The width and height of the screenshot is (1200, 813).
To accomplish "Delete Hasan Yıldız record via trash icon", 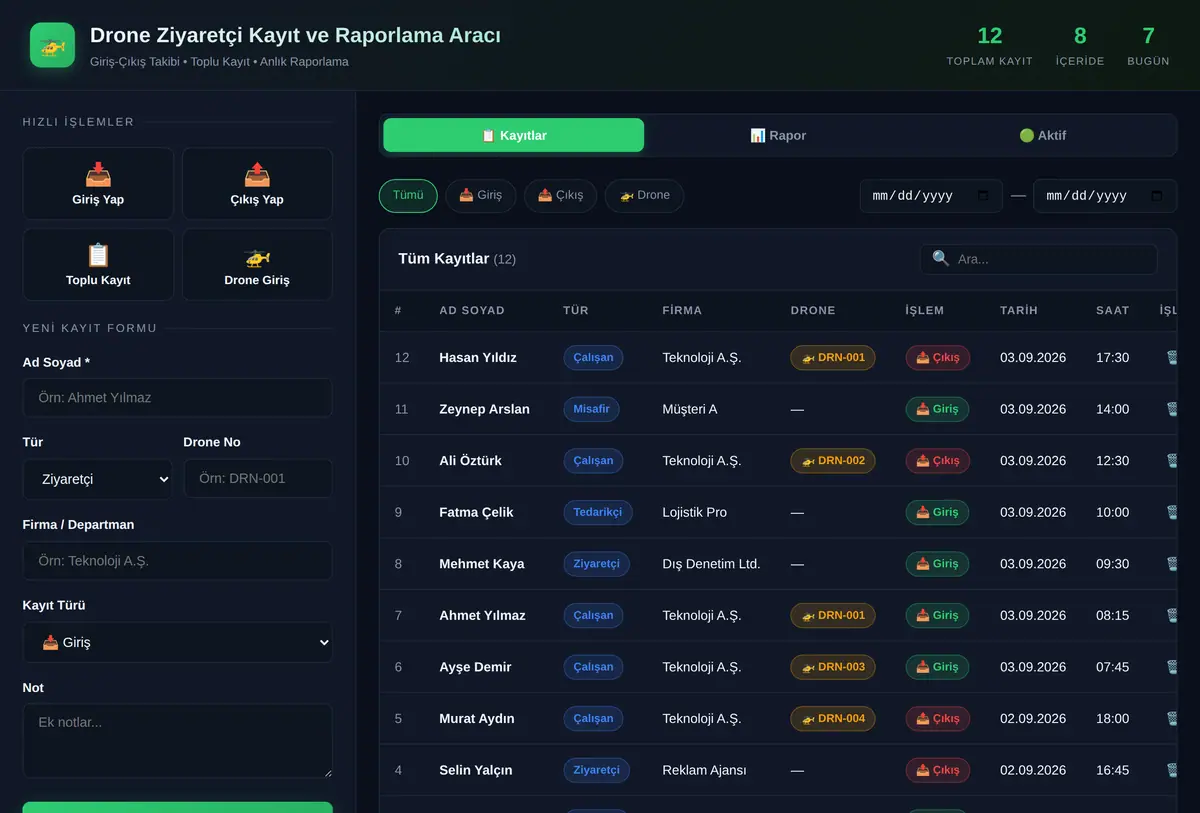I will (x=1172, y=357).
